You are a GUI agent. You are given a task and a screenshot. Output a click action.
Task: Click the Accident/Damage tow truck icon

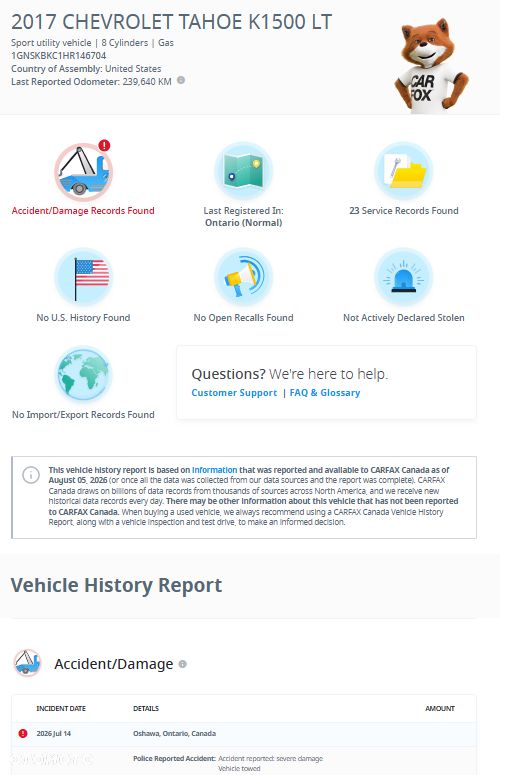pos(83,172)
